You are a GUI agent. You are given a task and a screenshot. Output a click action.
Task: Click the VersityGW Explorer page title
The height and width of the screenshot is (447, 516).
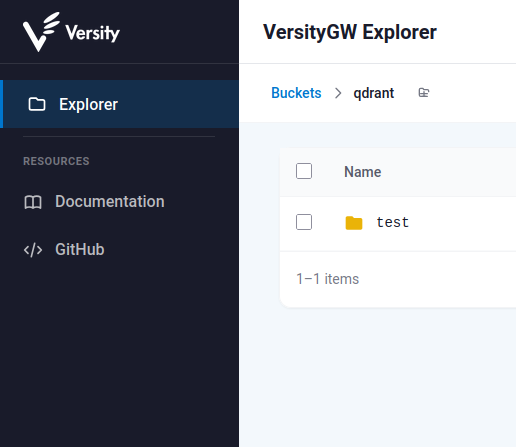tap(350, 32)
